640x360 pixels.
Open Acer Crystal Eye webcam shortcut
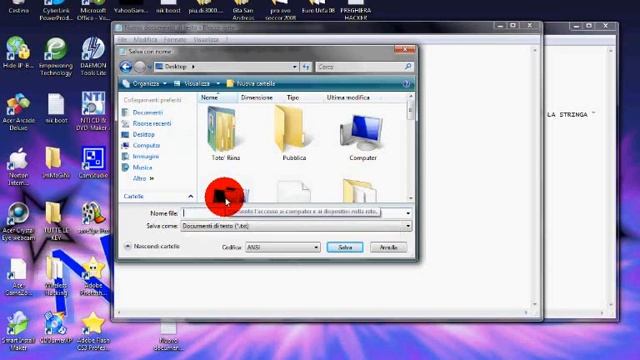[x=18, y=222]
